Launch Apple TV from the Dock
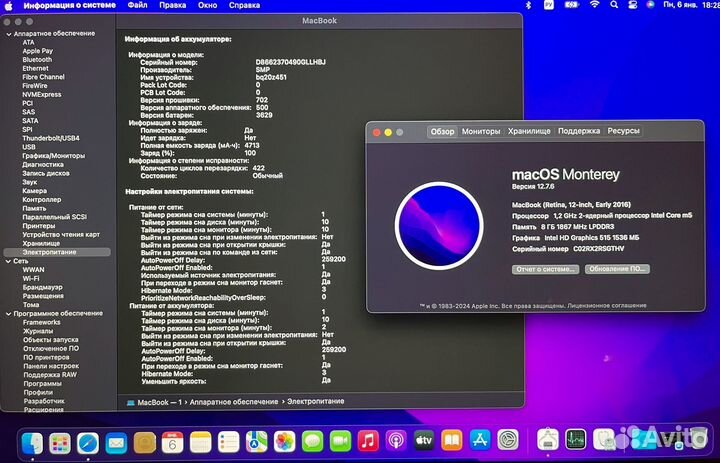 click(424, 442)
